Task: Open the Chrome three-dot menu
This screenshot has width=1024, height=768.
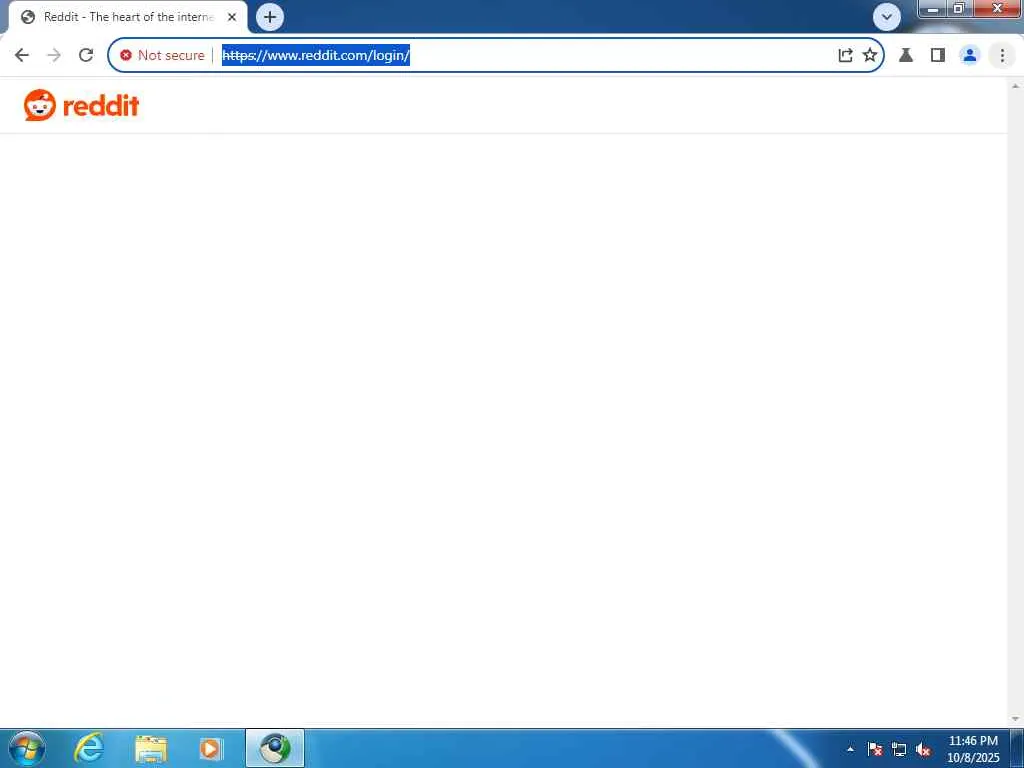Action: [1002, 56]
